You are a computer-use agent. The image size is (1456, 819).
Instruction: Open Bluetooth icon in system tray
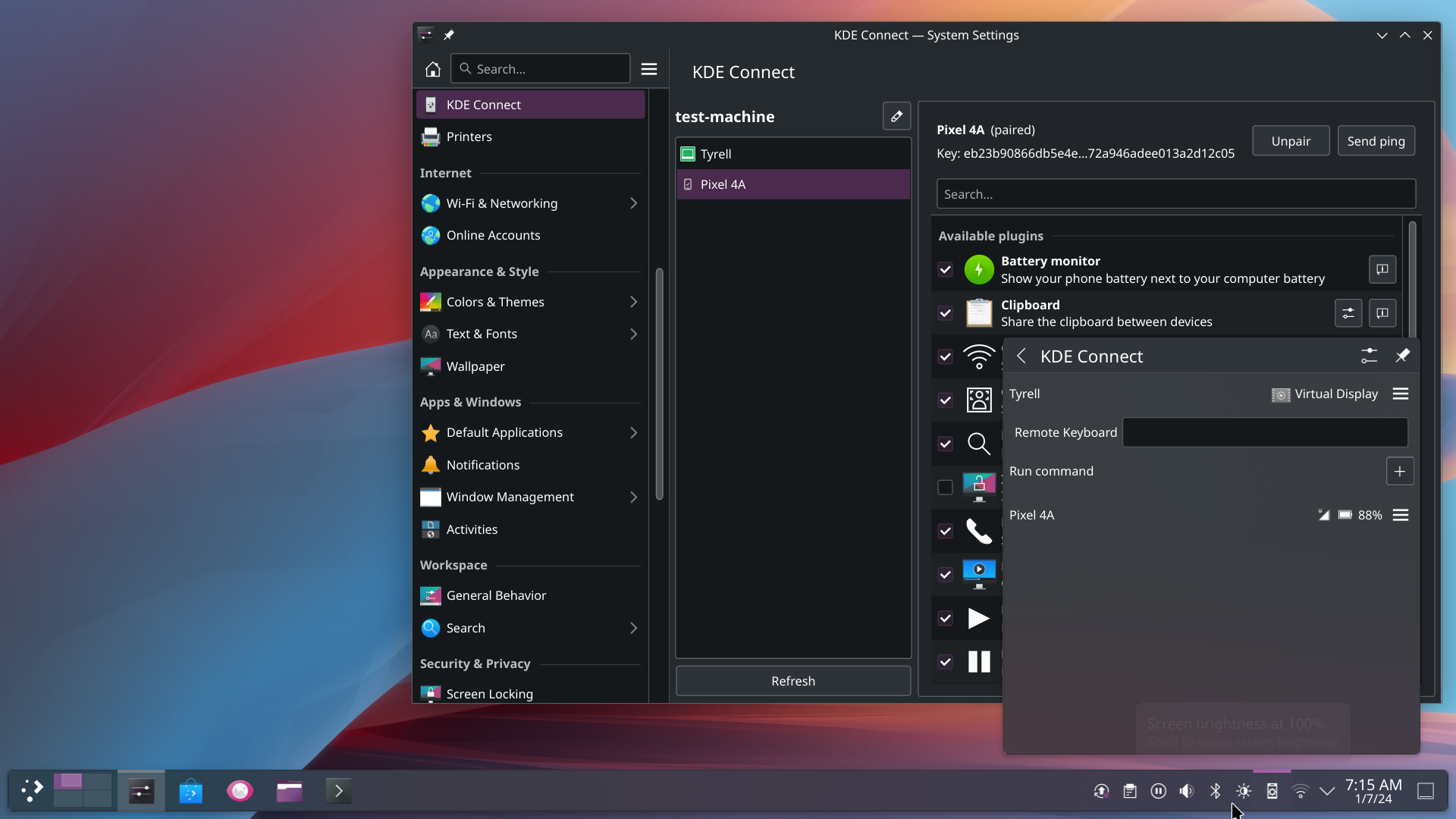point(1216,791)
